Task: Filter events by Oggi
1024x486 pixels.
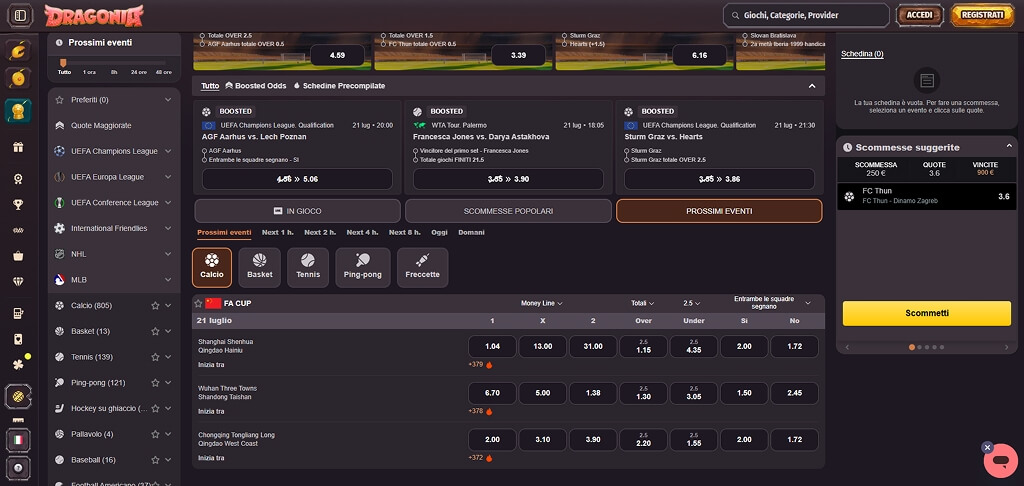Action: click(x=440, y=233)
